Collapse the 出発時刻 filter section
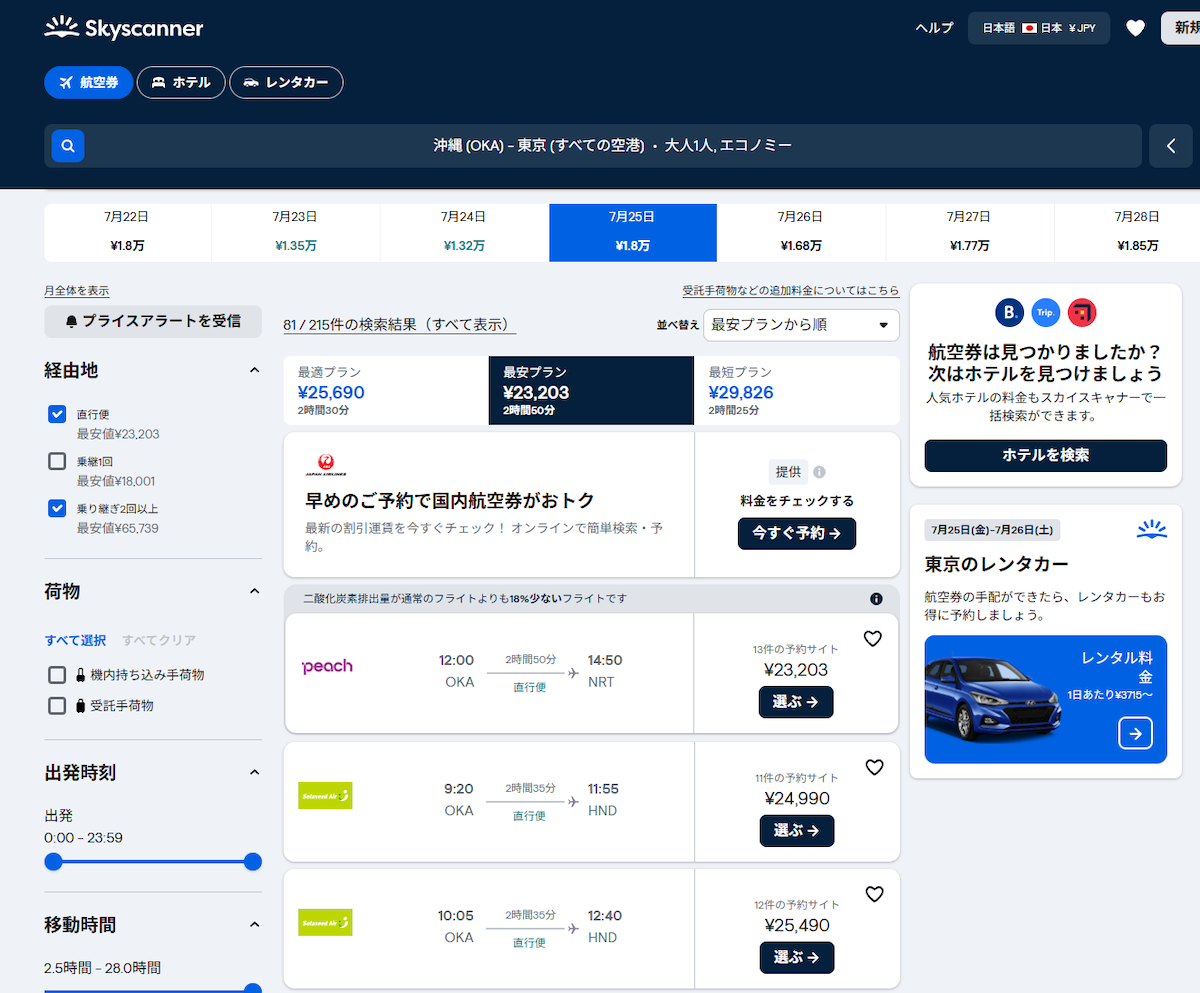Image resolution: width=1200 pixels, height=993 pixels. [254, 773]
